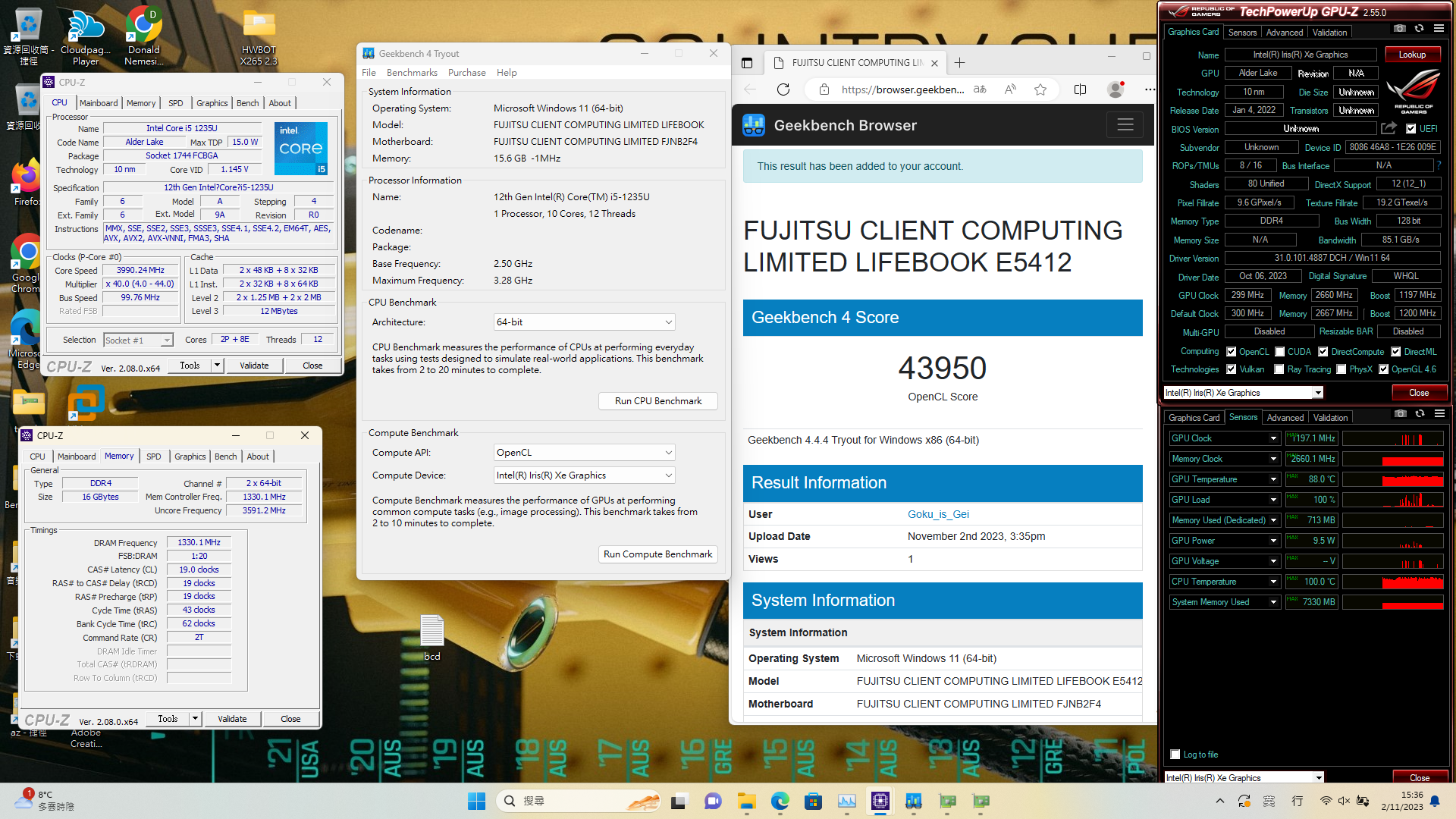Open the Benchmarks menu in Geekbench

pyautogui.click(x=412, y=73)
